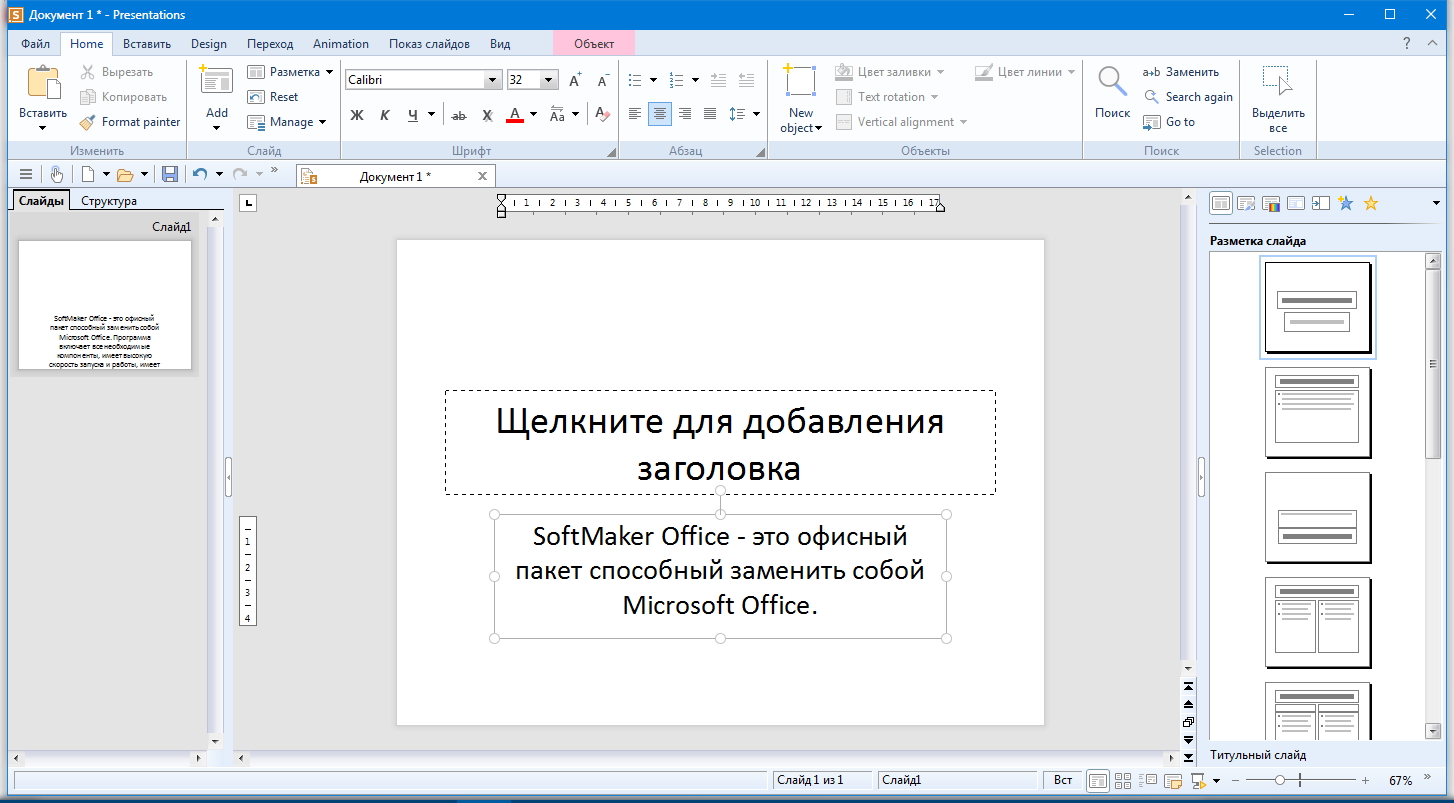Expand the Разметка layout dropdown
Screen dimensions: 1454x803
[329, 72]
